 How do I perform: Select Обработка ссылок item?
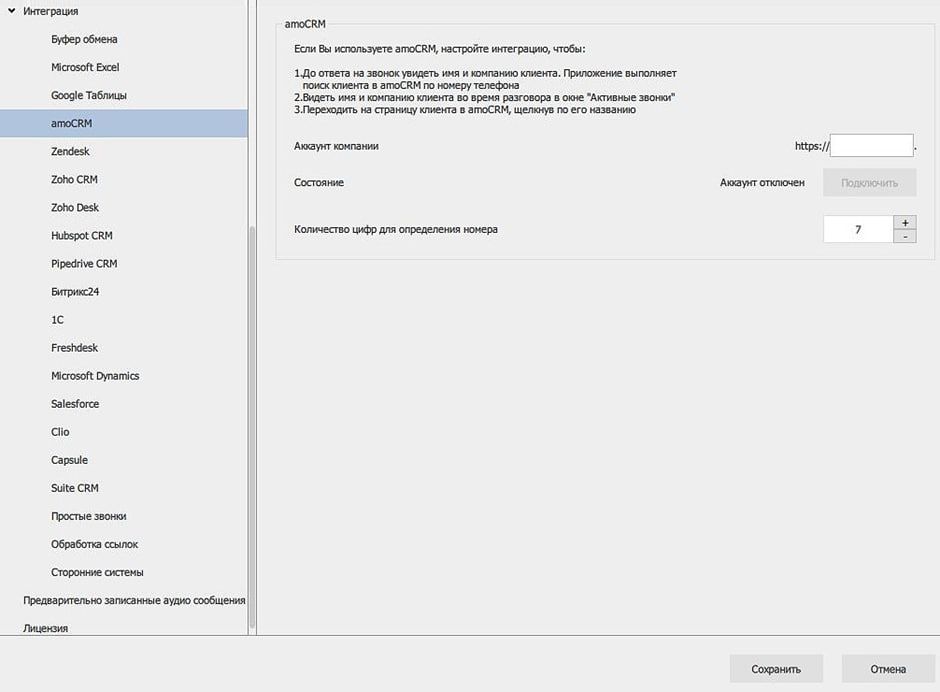[94, 544]
